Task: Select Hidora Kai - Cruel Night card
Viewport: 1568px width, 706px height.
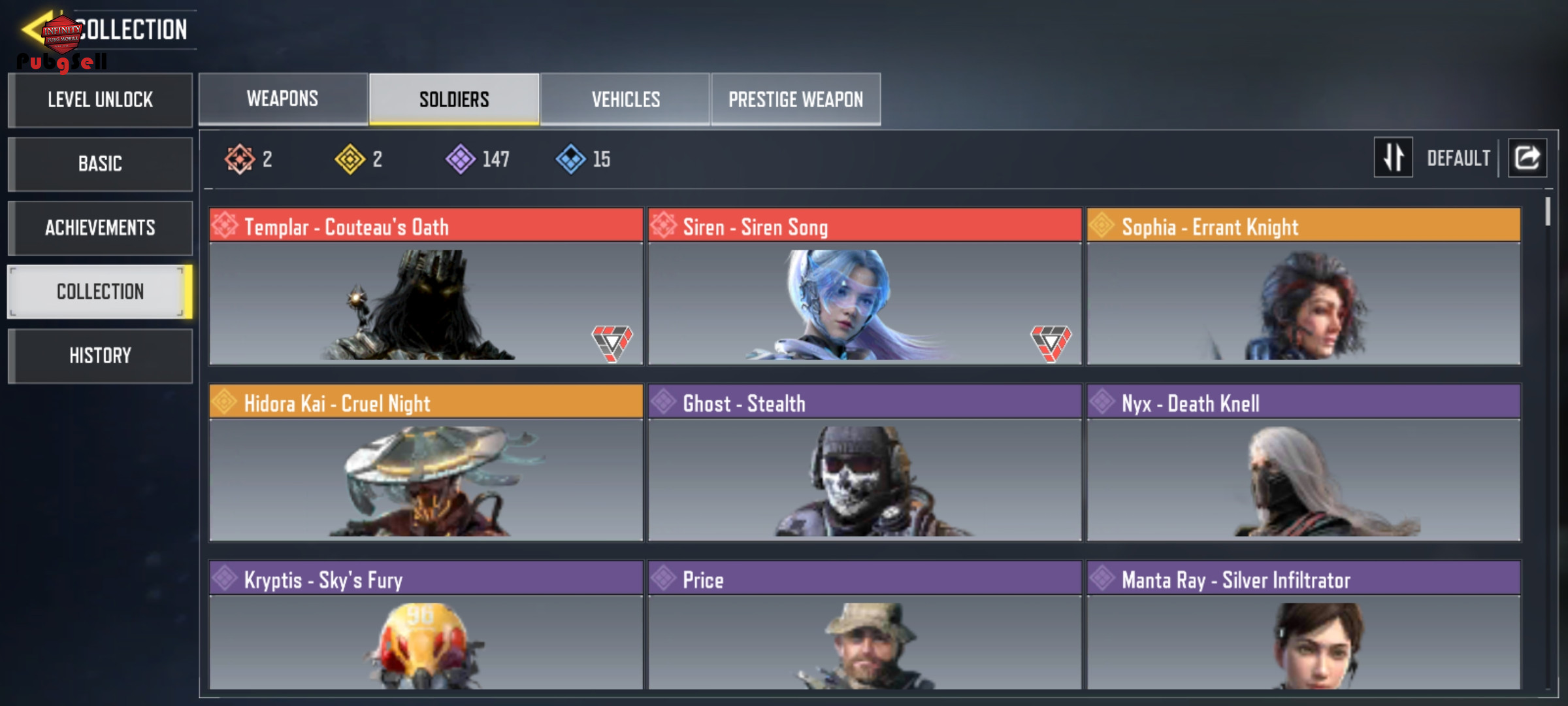Action: click(x=426, y=463)
